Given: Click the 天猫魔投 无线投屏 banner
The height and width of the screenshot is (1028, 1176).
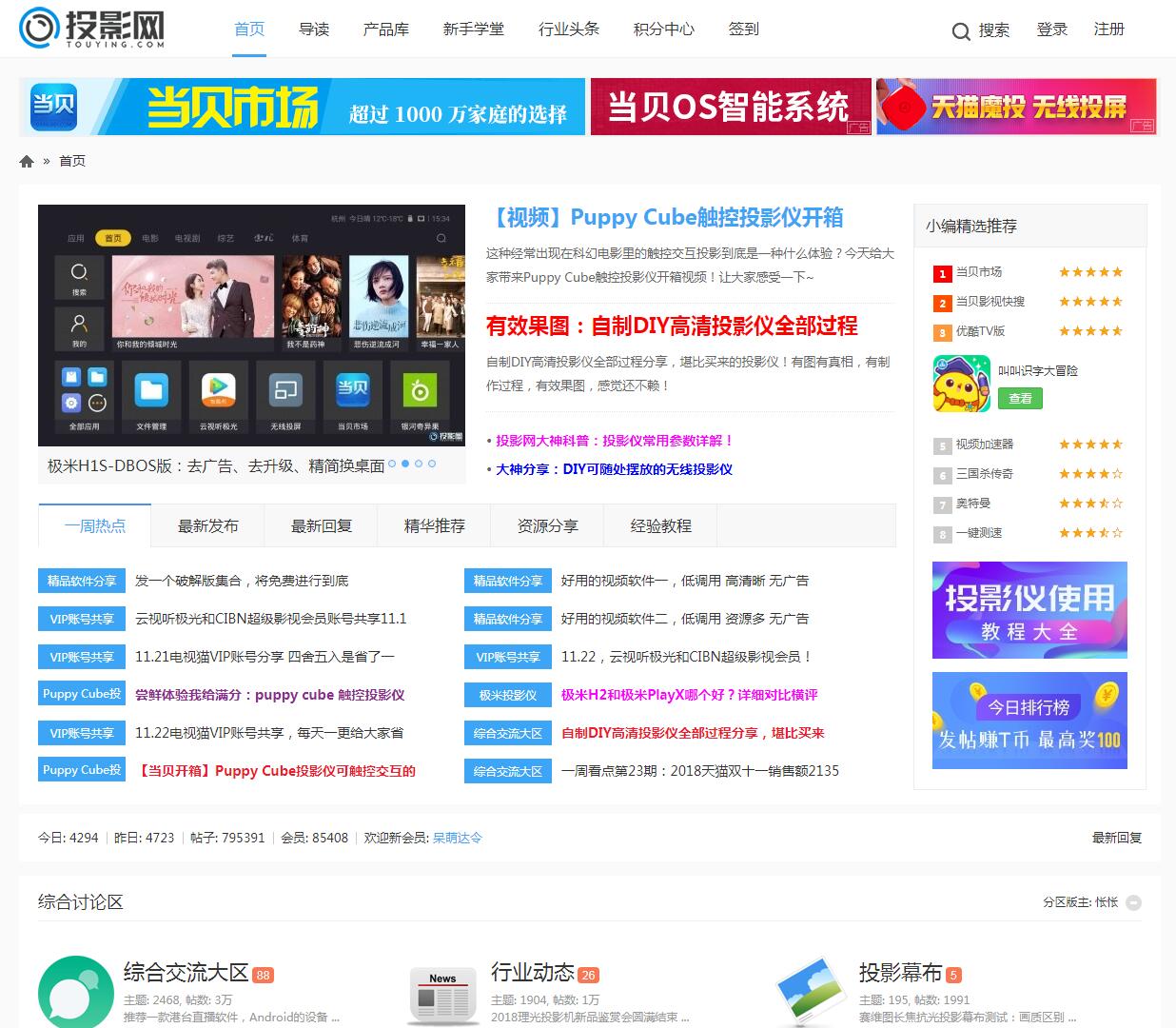Looking at the screenshot, I should point(1016,107).
